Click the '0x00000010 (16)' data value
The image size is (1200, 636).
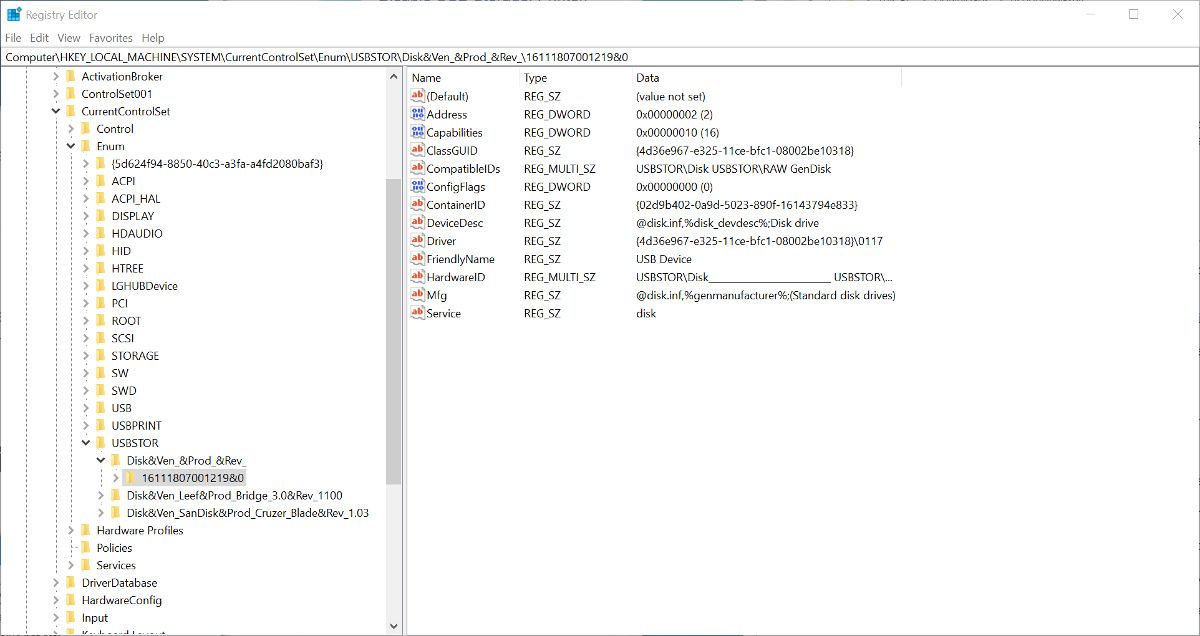pyautogui.click(x=677, y=132)
